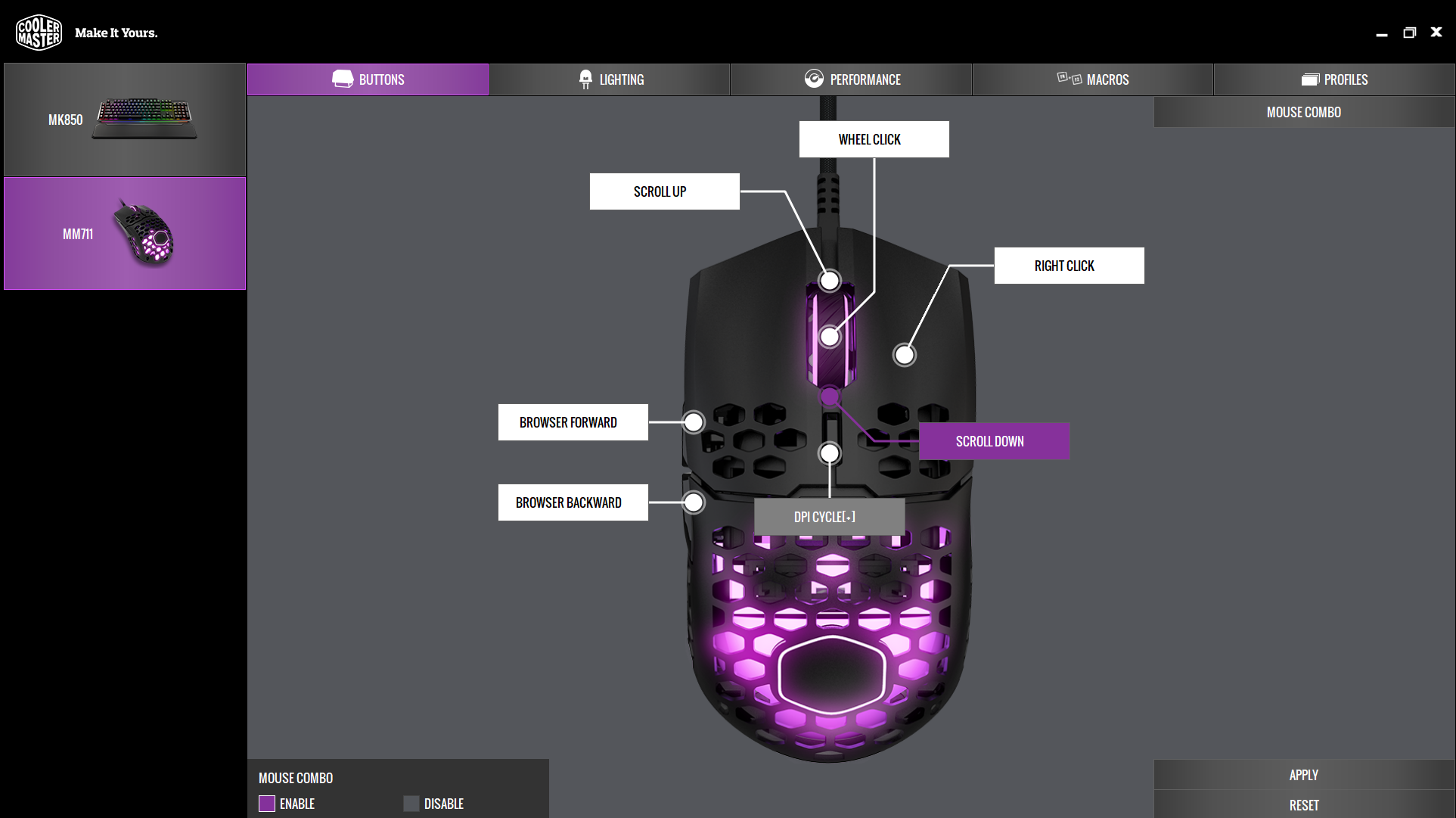The image size is (1456, 818).
Task: Switch to the Macros tab
Action: 1093,79
